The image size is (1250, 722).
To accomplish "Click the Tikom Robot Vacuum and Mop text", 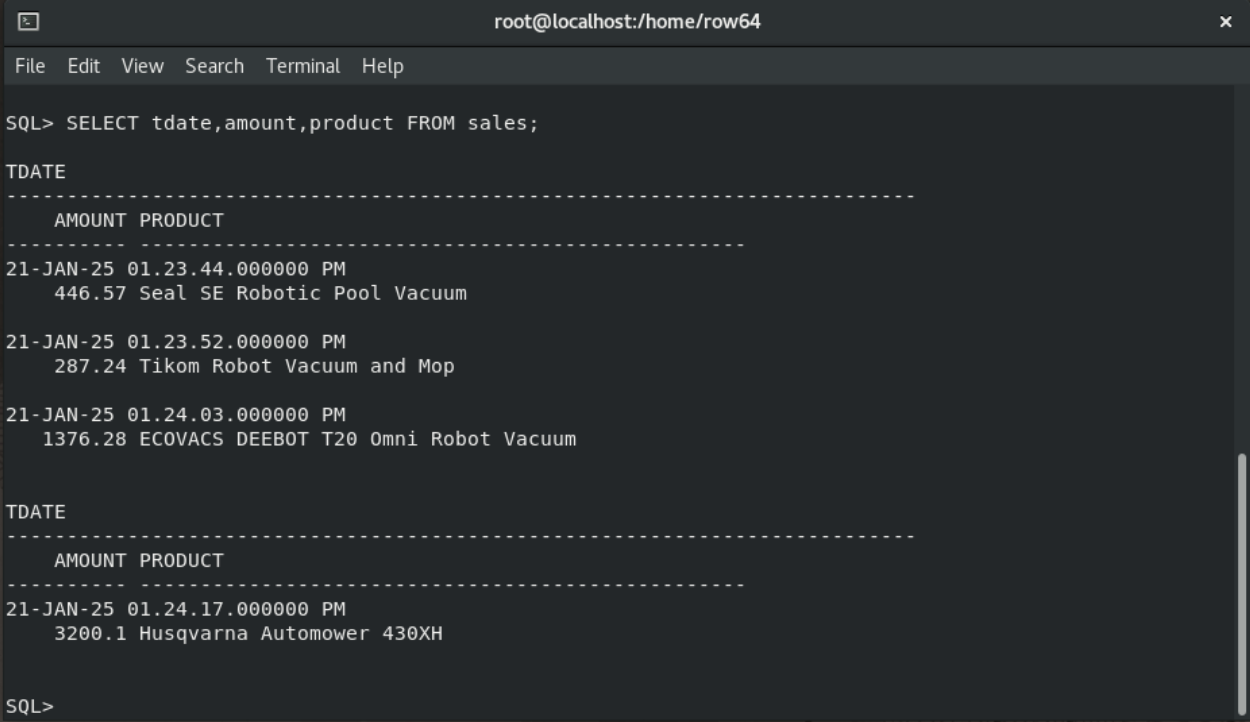I will pyautogui.click(x=297, y=366).
